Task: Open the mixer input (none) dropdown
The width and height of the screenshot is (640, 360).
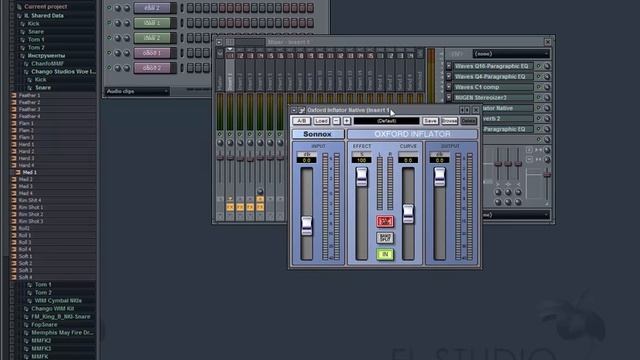Action: pyautogui.click(x=511, y=53)
